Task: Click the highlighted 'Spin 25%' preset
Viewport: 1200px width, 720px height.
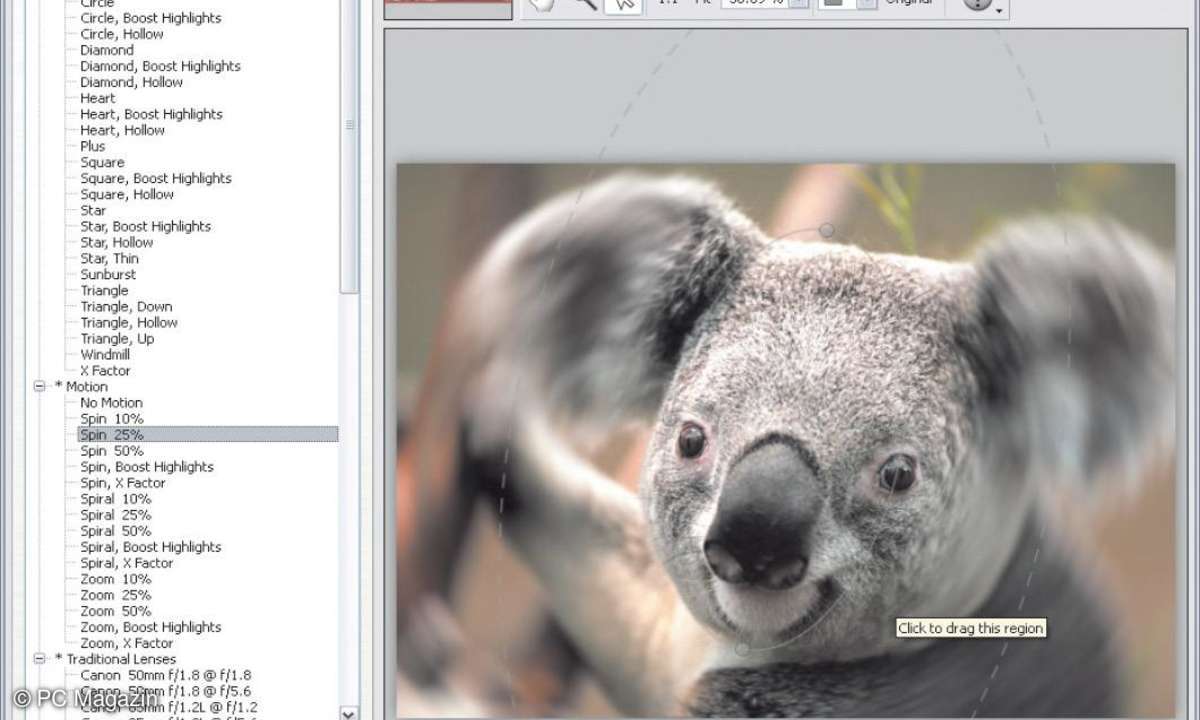Action: pyautogui.click(x=208, y=434)
